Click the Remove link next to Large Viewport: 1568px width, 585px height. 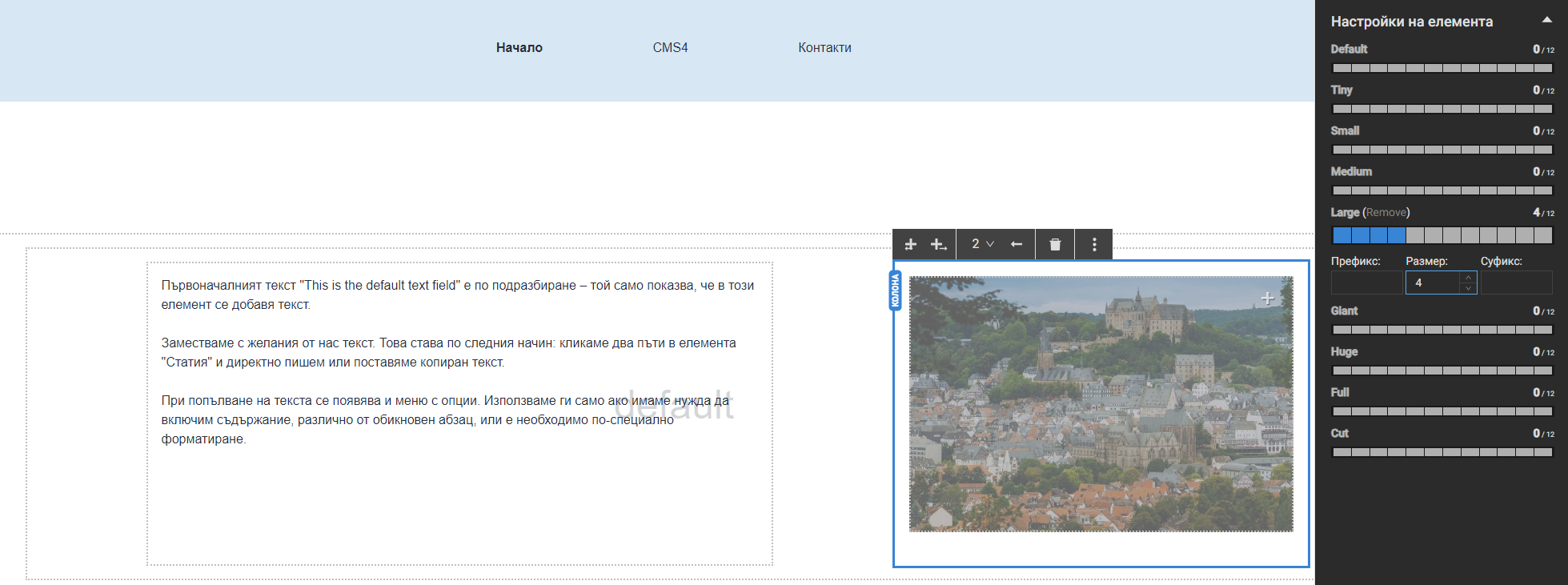pos(1386,213)
